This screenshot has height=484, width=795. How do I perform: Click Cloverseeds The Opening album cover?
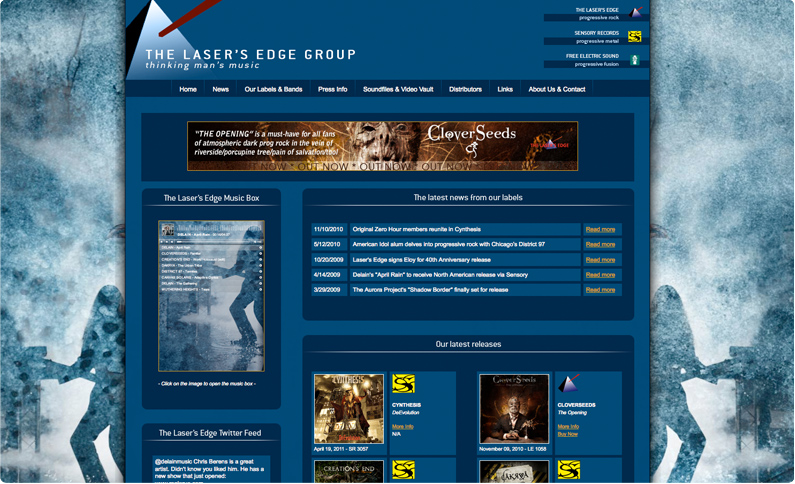click(514, 409)
